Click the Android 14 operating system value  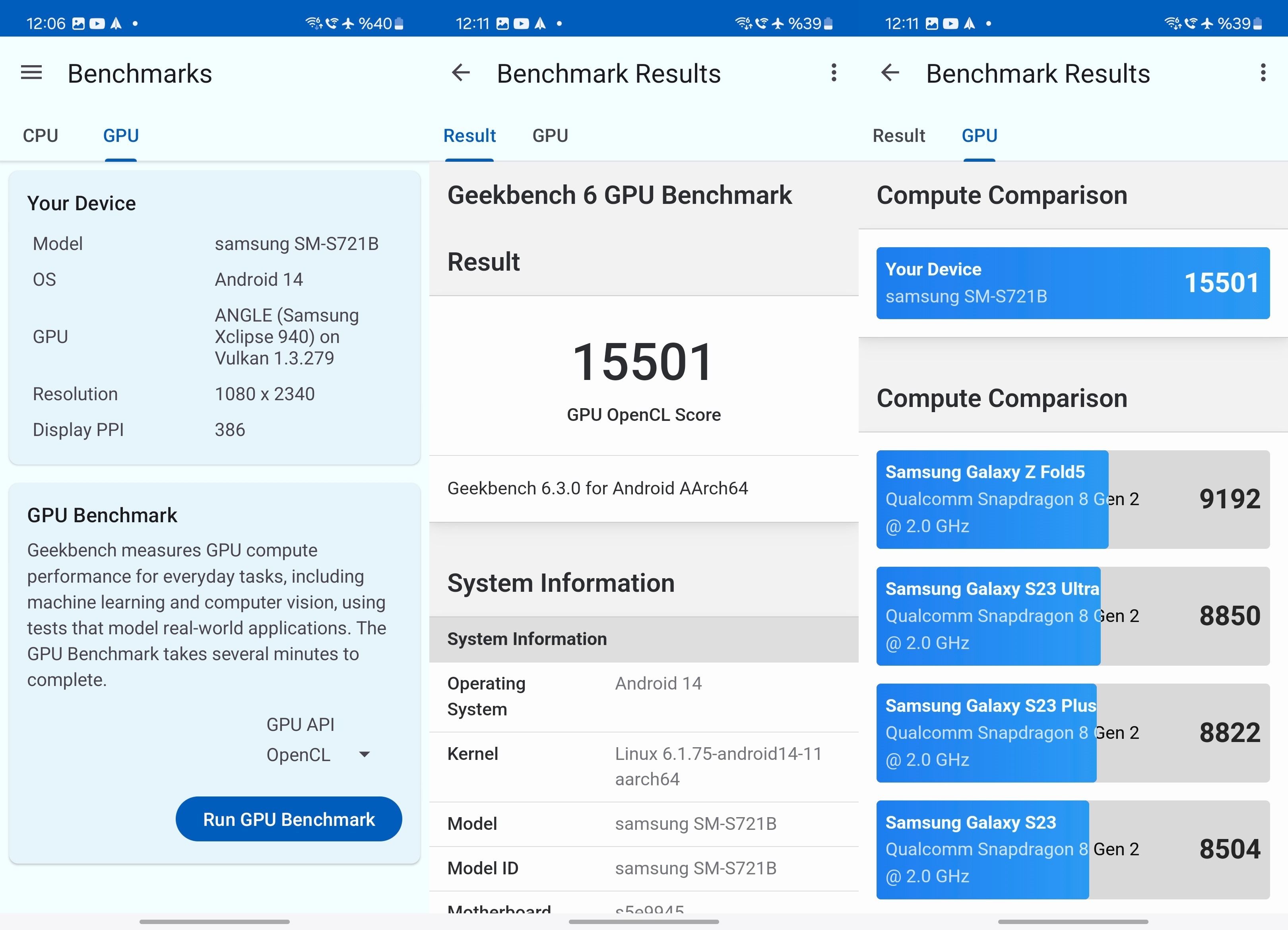[x=658, y=683]
